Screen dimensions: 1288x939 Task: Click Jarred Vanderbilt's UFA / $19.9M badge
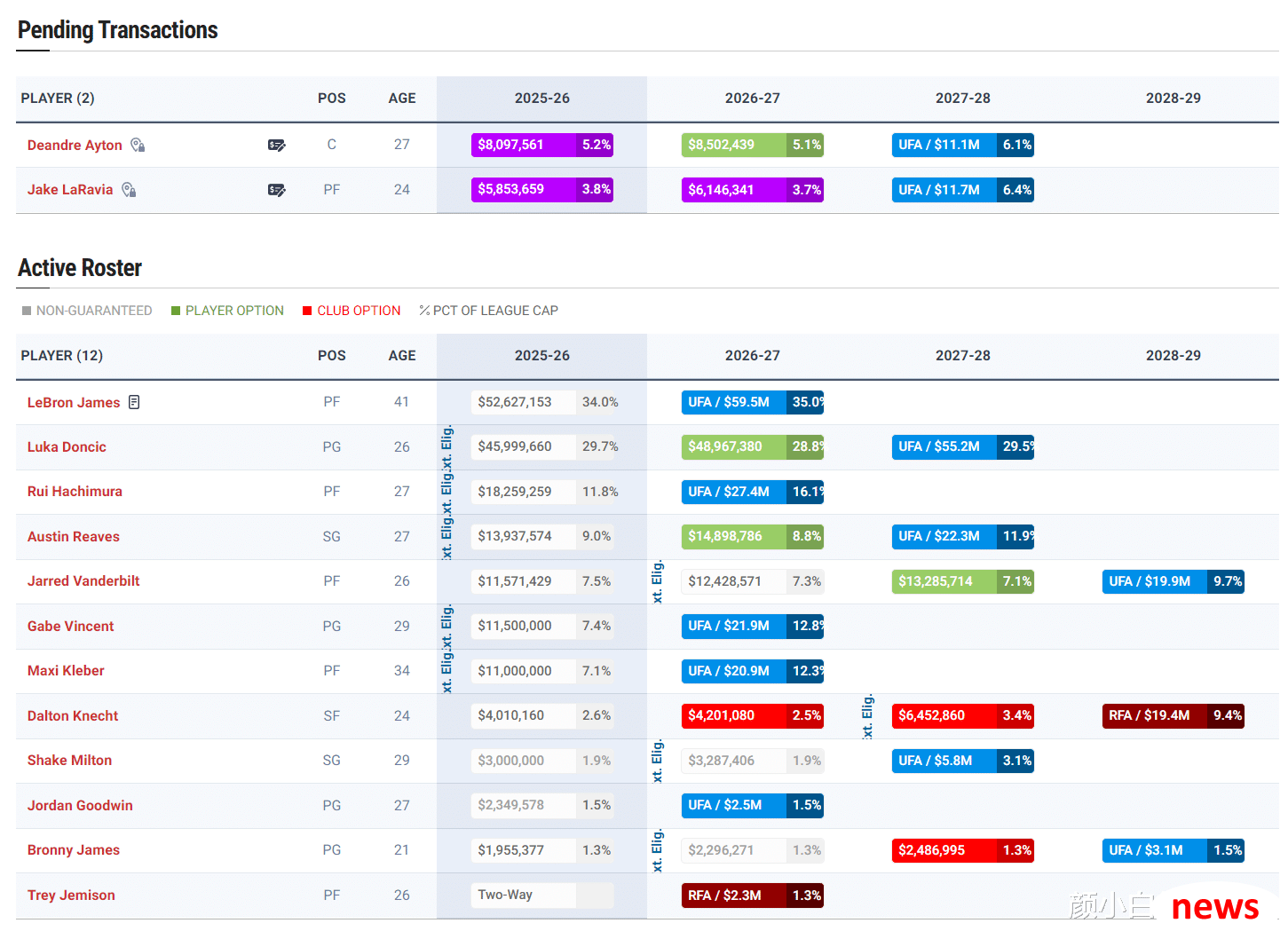[x=1173, y=581]
